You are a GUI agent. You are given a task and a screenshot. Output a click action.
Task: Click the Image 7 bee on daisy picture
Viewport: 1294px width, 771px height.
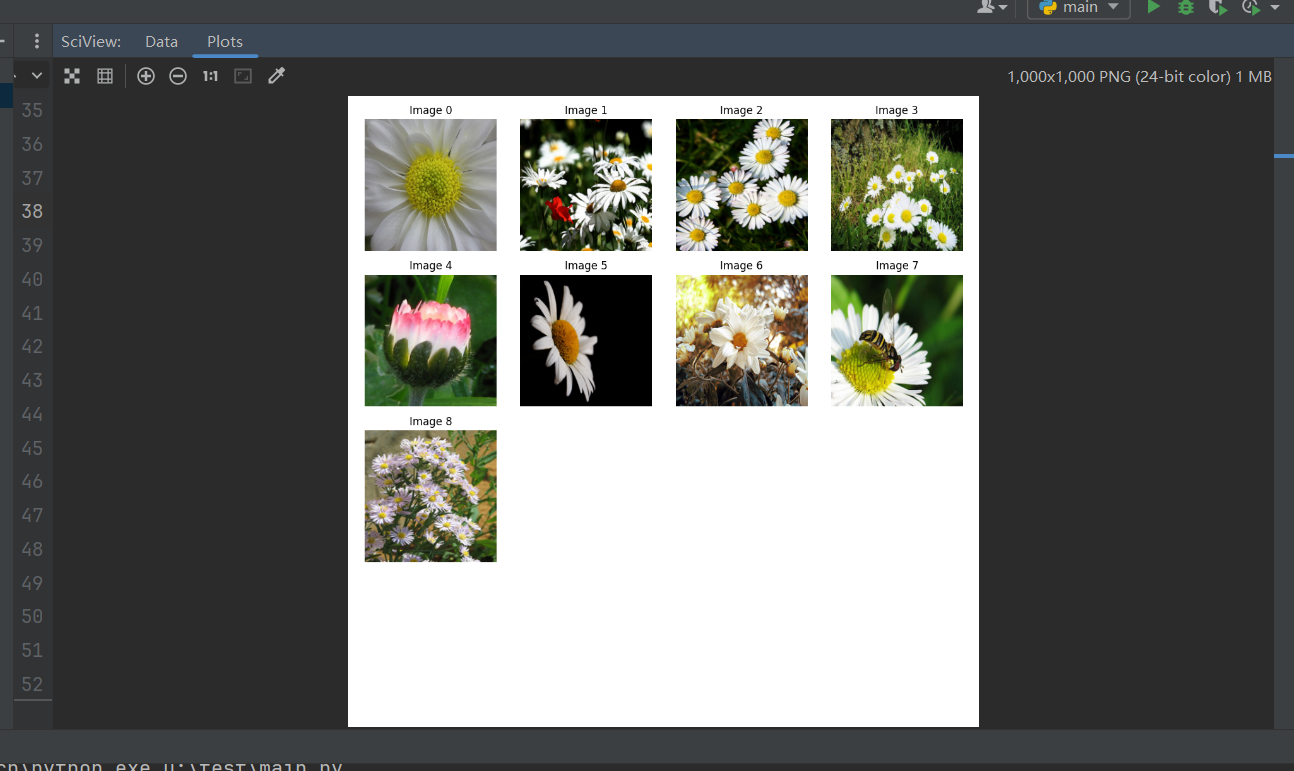pos(897,341)
